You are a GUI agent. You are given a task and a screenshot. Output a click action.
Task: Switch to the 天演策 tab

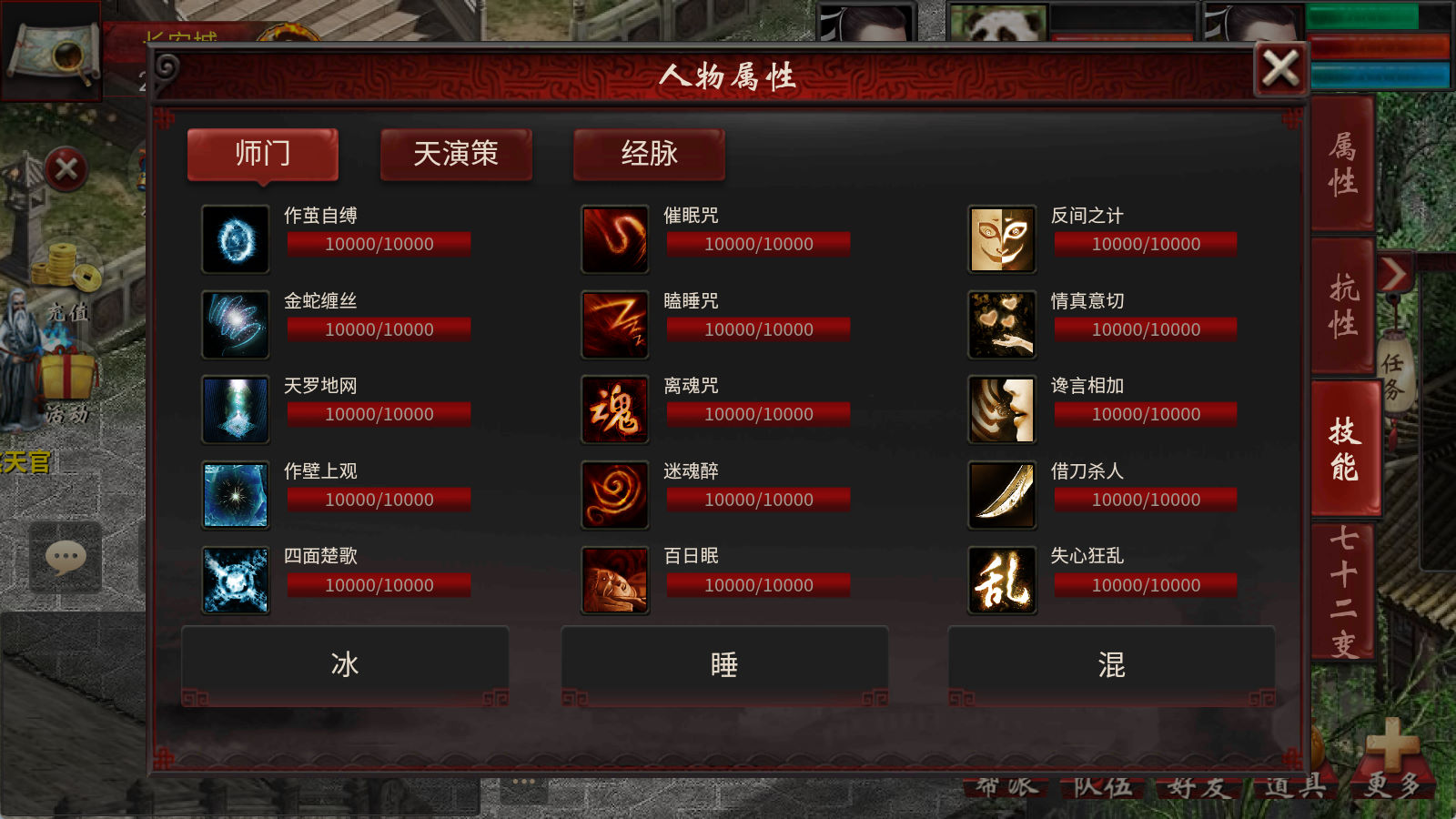pyautogui.click(x=456, y=154)
